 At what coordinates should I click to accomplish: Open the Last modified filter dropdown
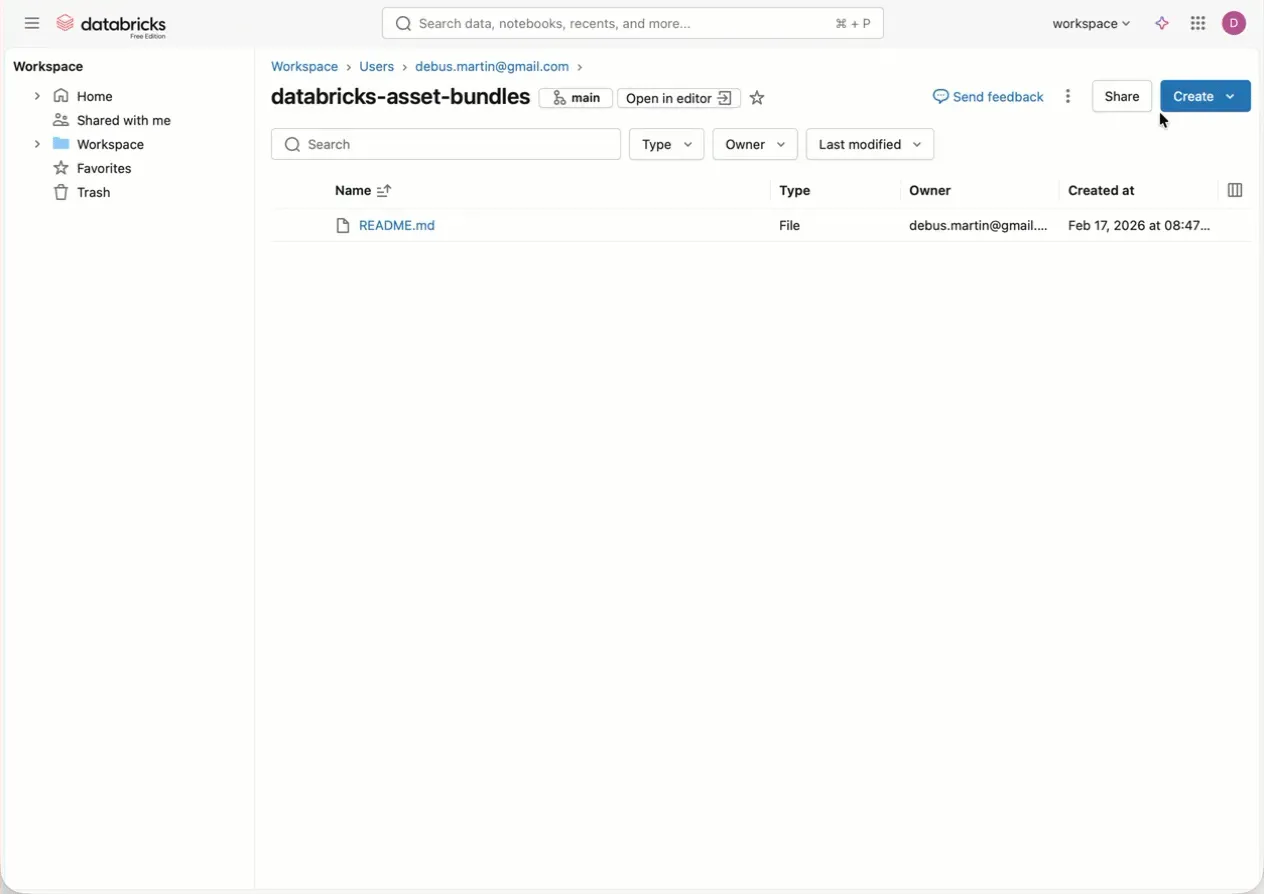[x=870, y=144]
